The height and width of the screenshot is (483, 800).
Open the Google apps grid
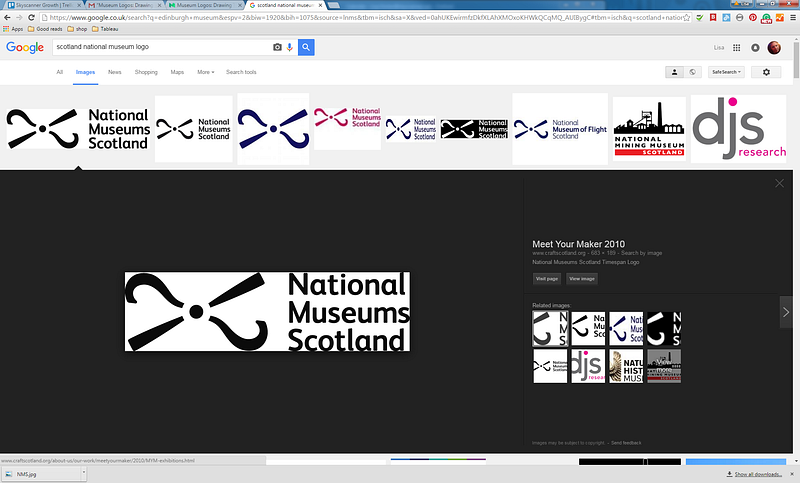pyautogui.click(x=736, y=47)
